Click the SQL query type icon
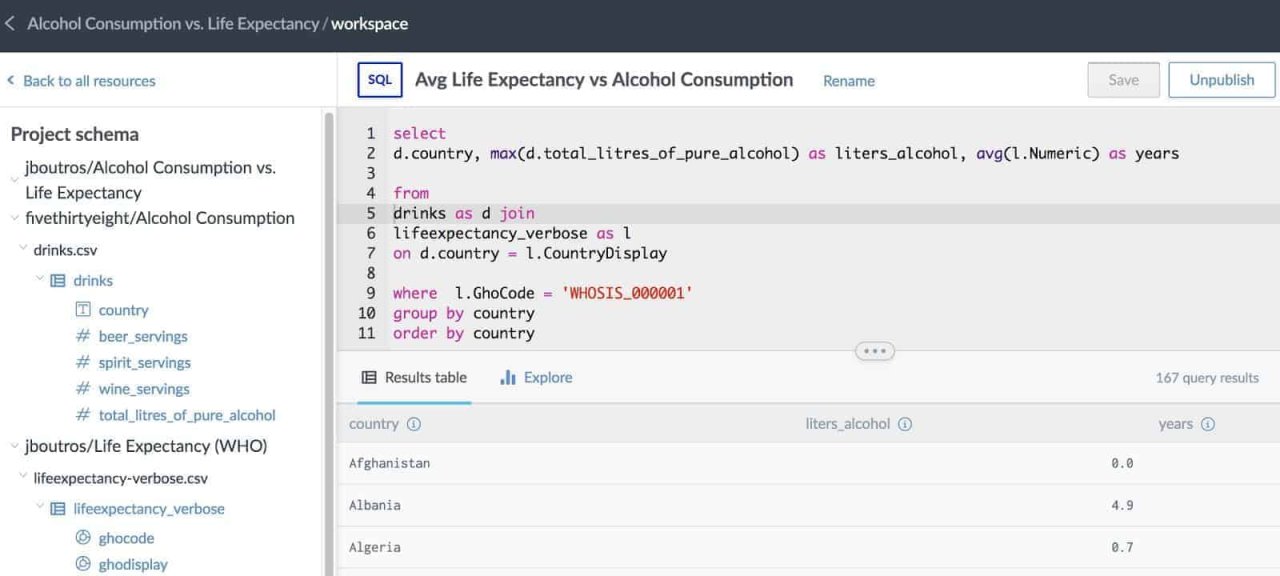 (x=380, y=80)
